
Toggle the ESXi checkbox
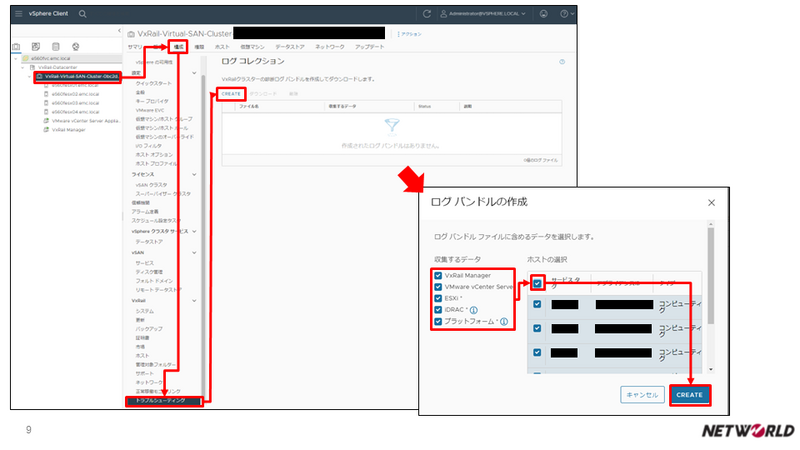pyautogui.click(x=438, y=298)
